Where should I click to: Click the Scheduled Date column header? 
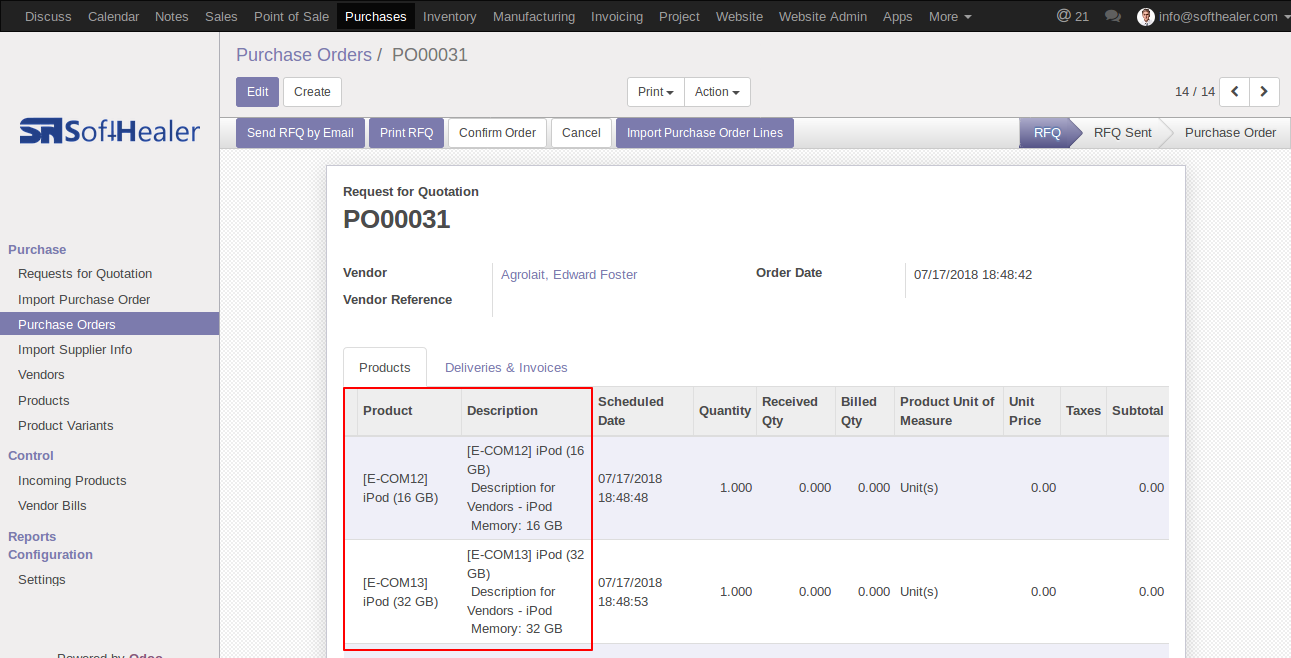point(643,411)
